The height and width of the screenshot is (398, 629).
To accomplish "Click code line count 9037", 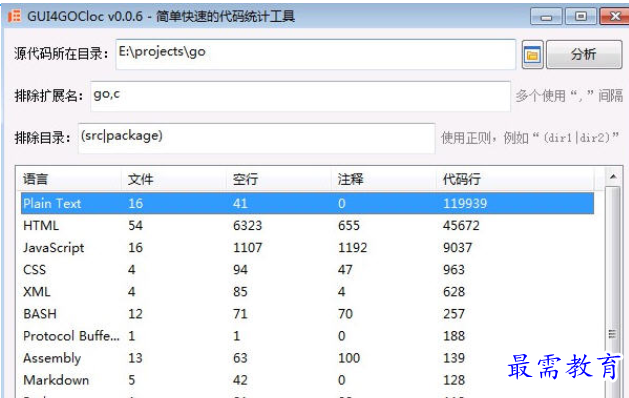I will tap(458, 248).
